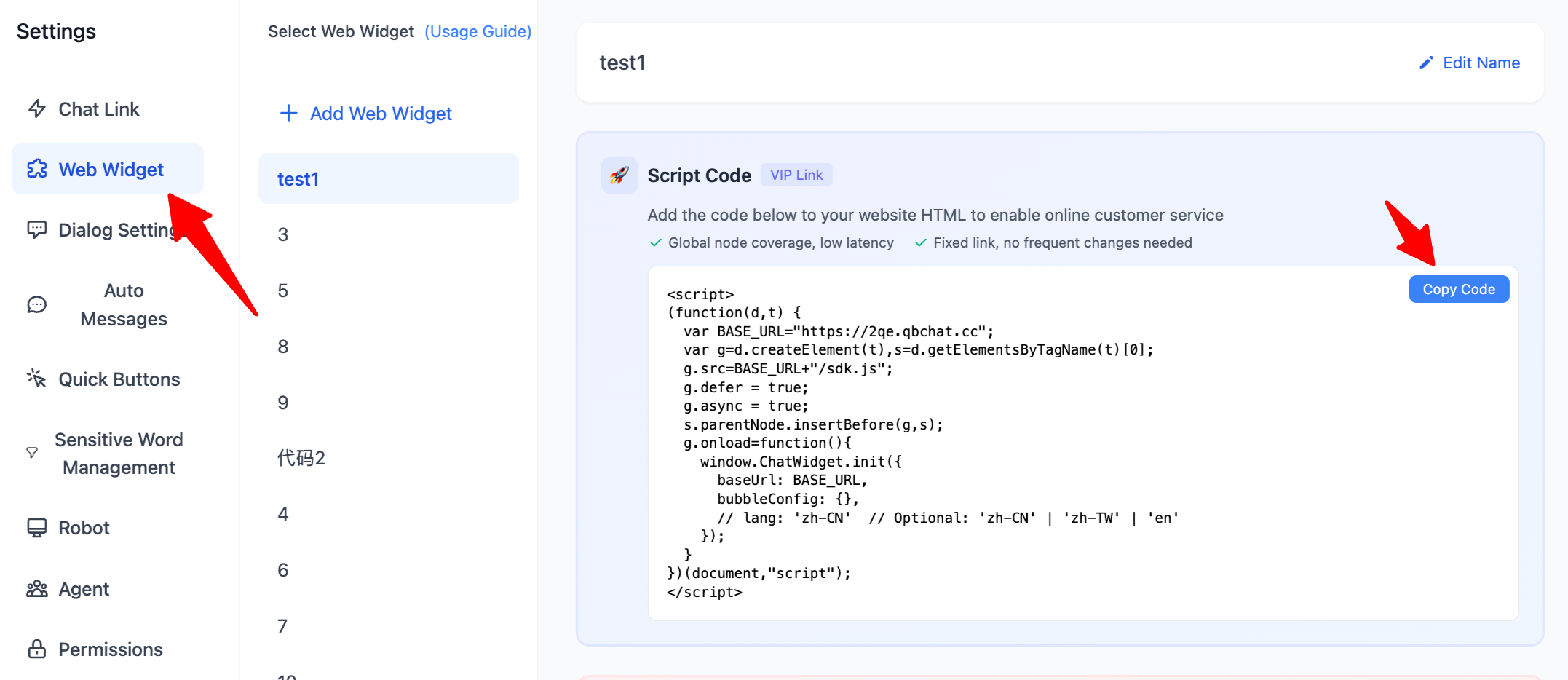
Task: Click the test1 title in the header card
Action: click(622, 63)
